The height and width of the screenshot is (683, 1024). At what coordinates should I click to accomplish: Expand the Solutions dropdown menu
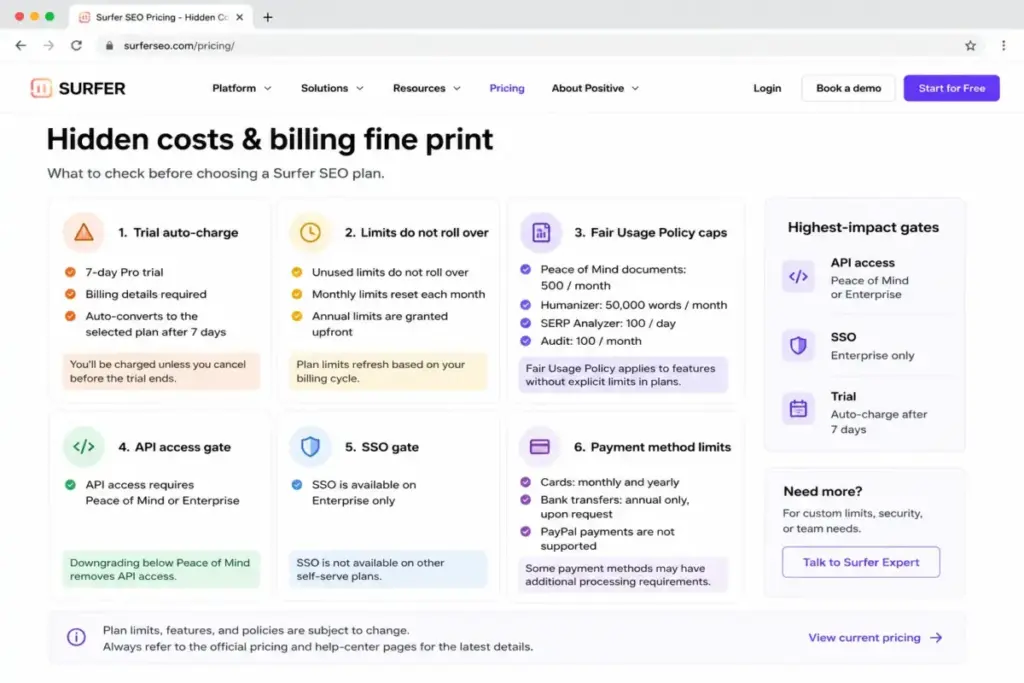click(x=332, y=88)
